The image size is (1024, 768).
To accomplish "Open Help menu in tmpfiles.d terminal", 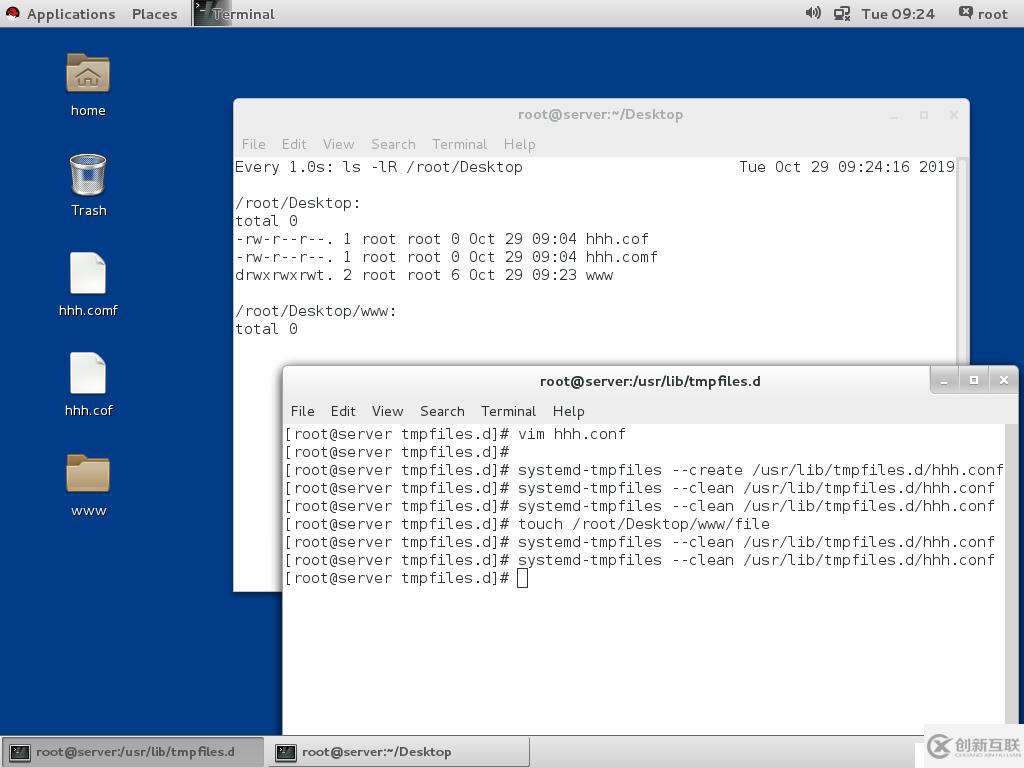I will [x=568, y=411].
